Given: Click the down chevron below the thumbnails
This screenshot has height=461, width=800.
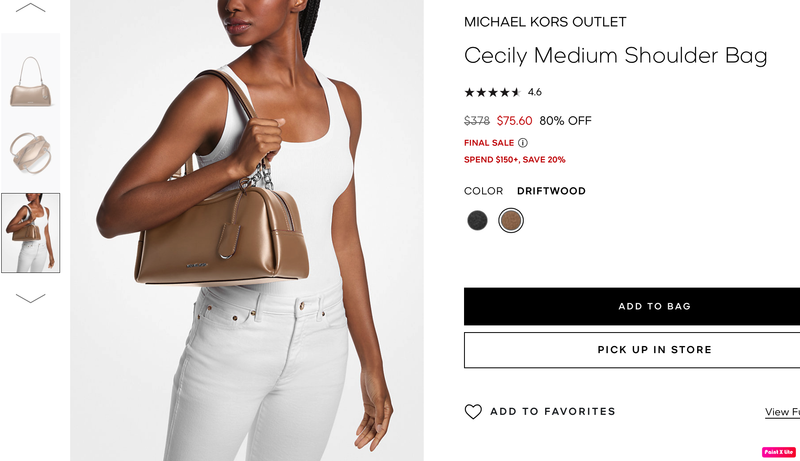Looking at the screenshot, I should point(31,298).
